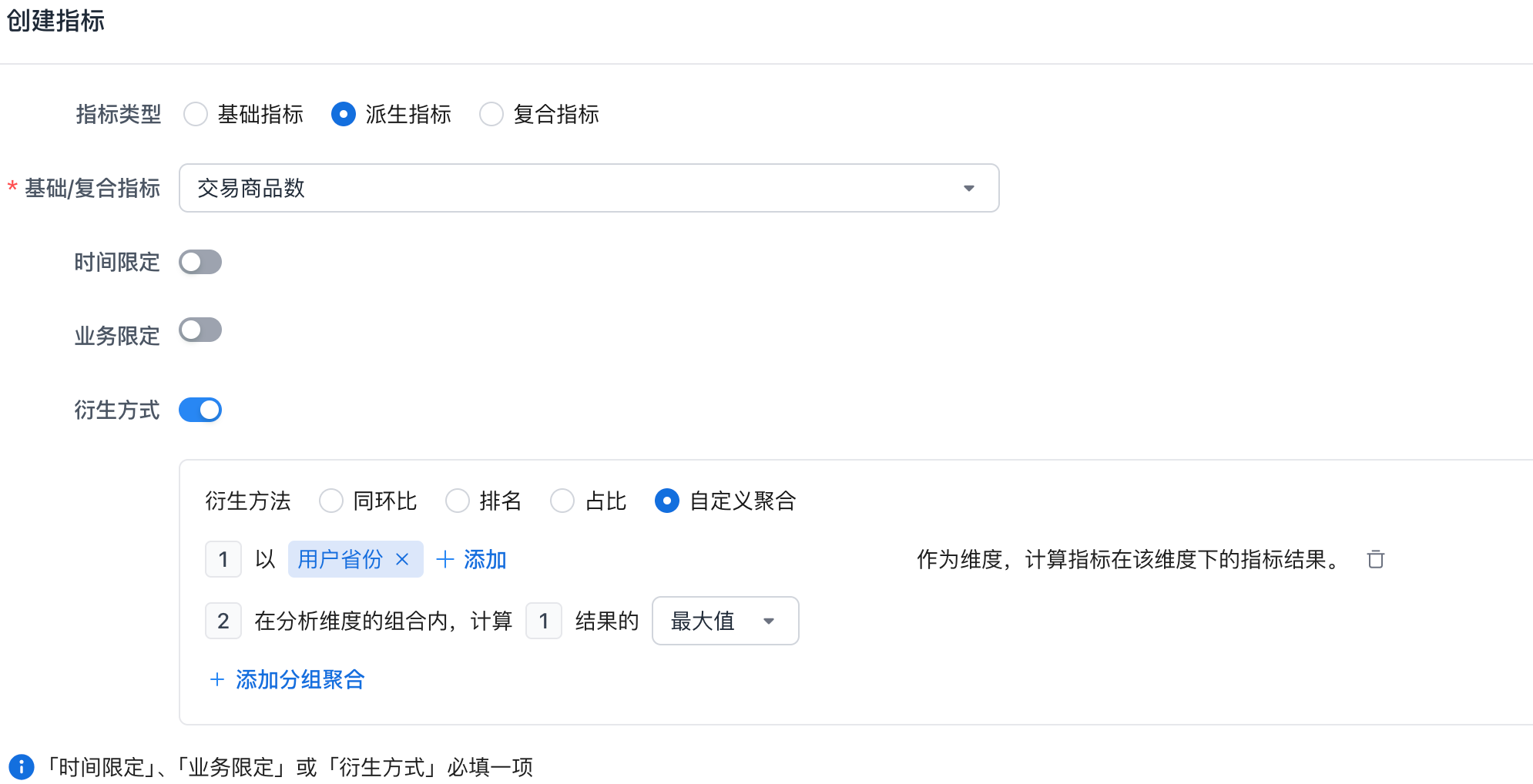
Task: Click plus icon beside 添加分组聚合
Action: point(217,679)
